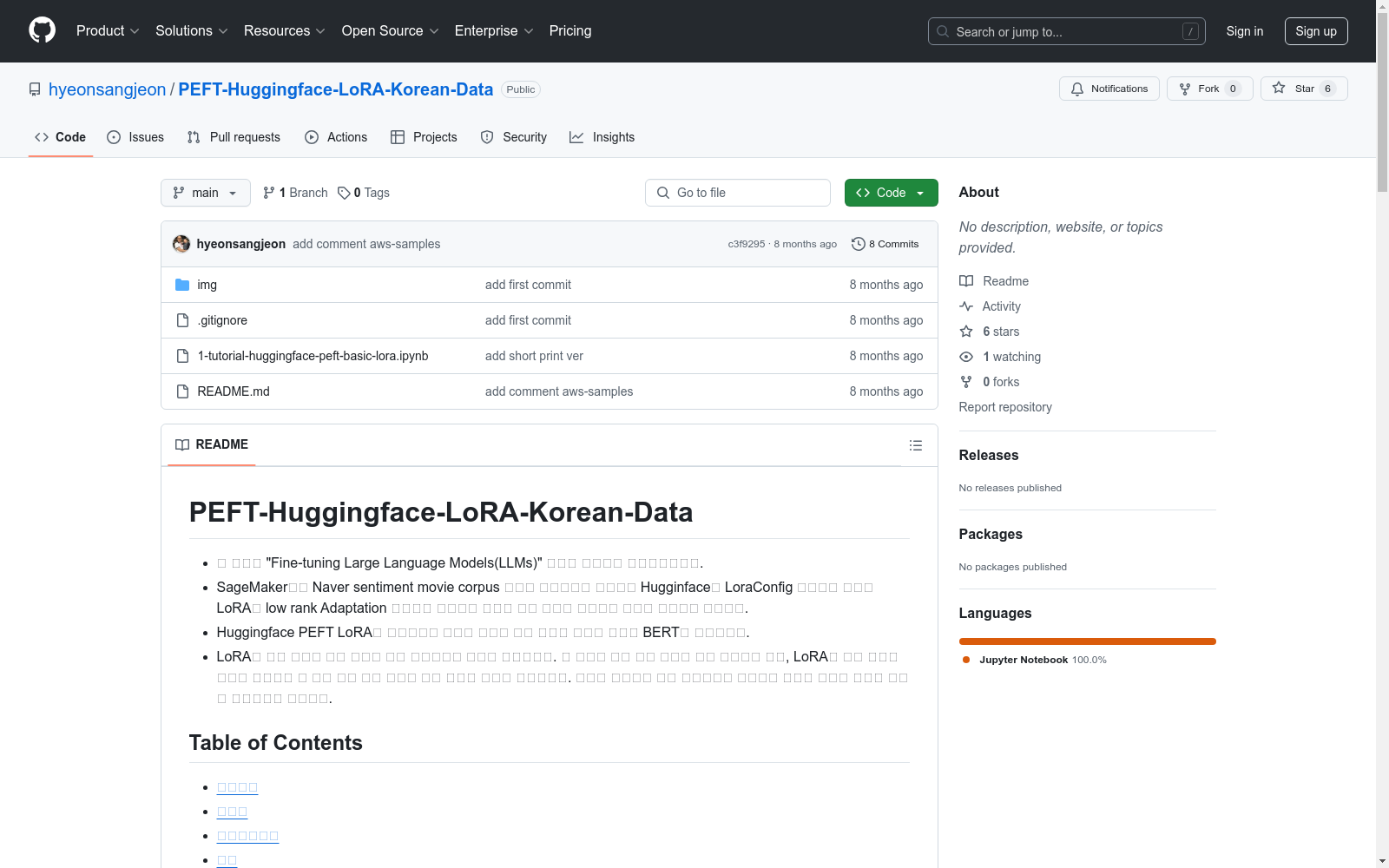The width and height of the screenshot is (1389, 868).
Task: Select the README tab header
Action: tap(212, 444)
